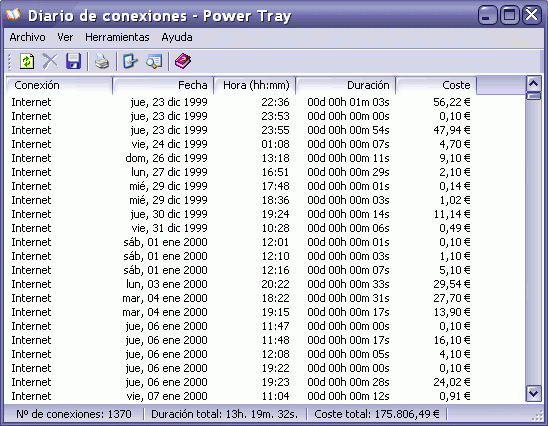The height and width of the screenshot is (426, 548).
Task: Click Internet in the 01:08 row
Action: tap(31, 144)
